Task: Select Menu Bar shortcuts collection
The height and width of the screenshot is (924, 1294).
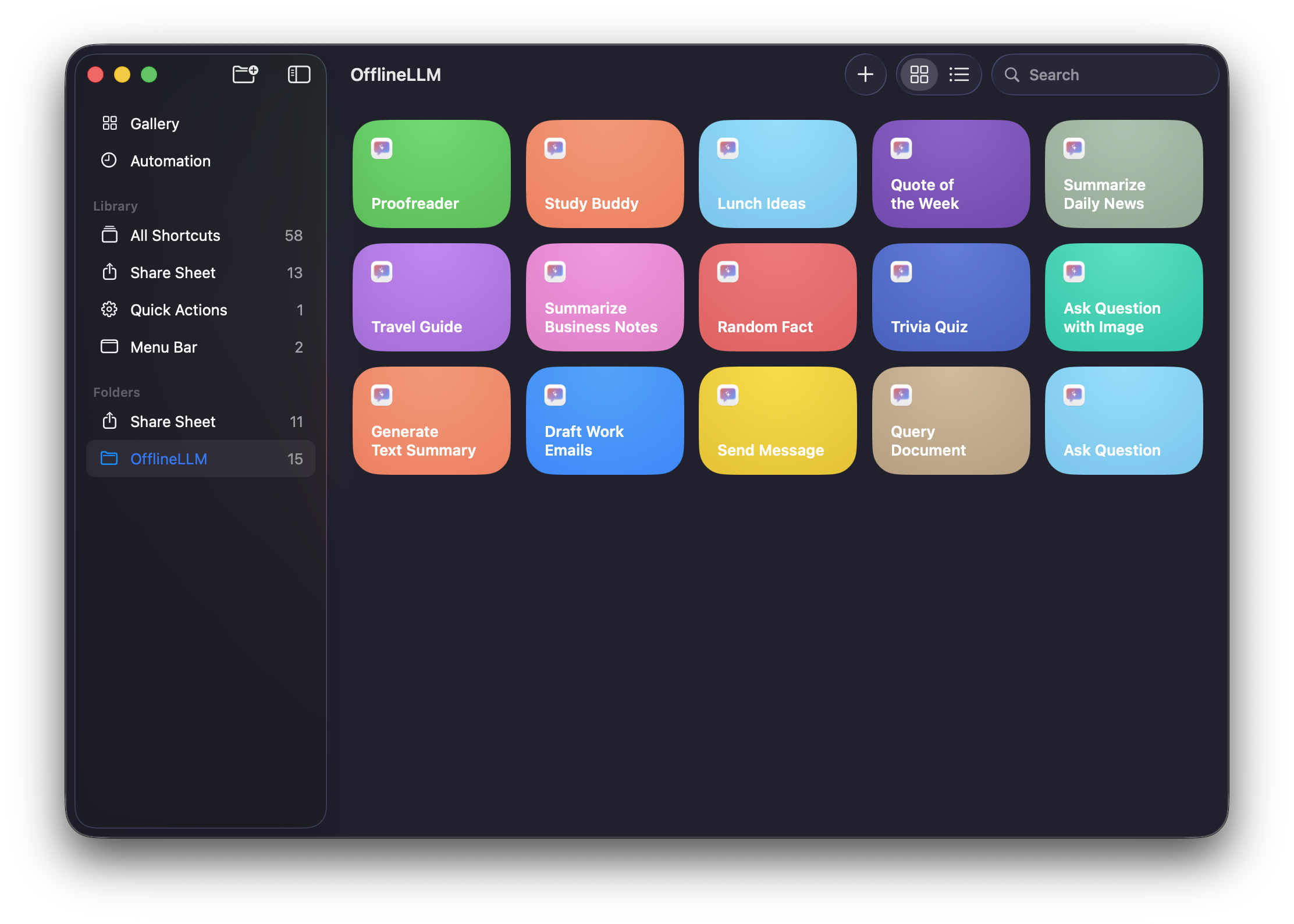Action: point(164,347)
